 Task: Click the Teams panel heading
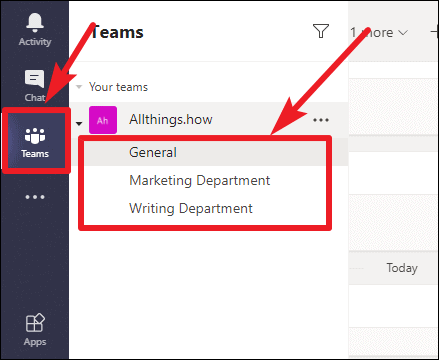[x=117, y=32]
